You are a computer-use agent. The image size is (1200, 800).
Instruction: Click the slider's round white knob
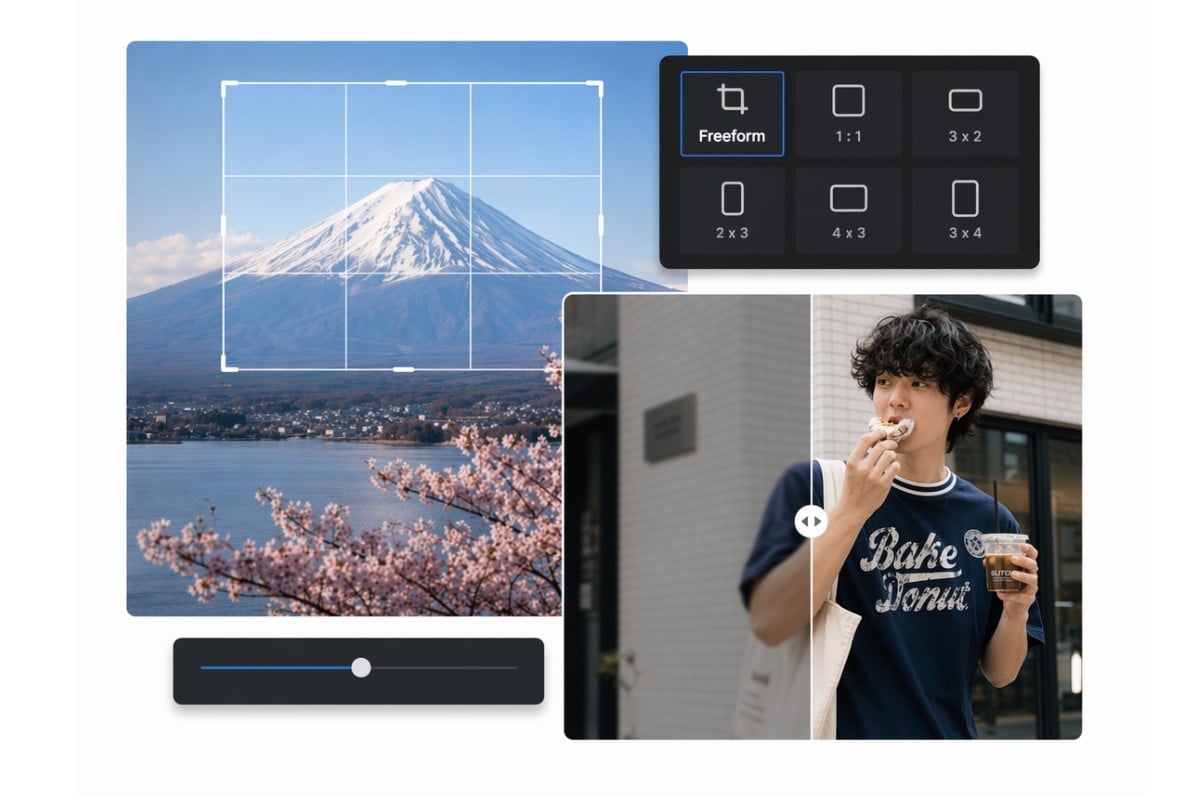(361, 667)
